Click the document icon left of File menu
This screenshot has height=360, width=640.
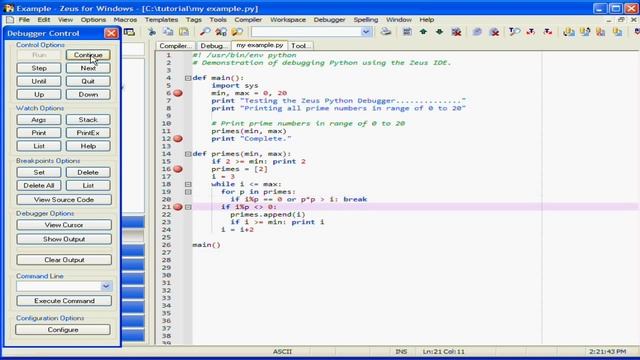pos(10,20)
